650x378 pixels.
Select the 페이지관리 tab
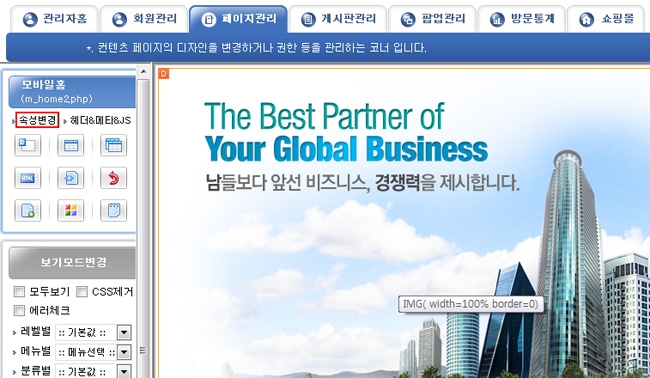click(x=238, y=19)
